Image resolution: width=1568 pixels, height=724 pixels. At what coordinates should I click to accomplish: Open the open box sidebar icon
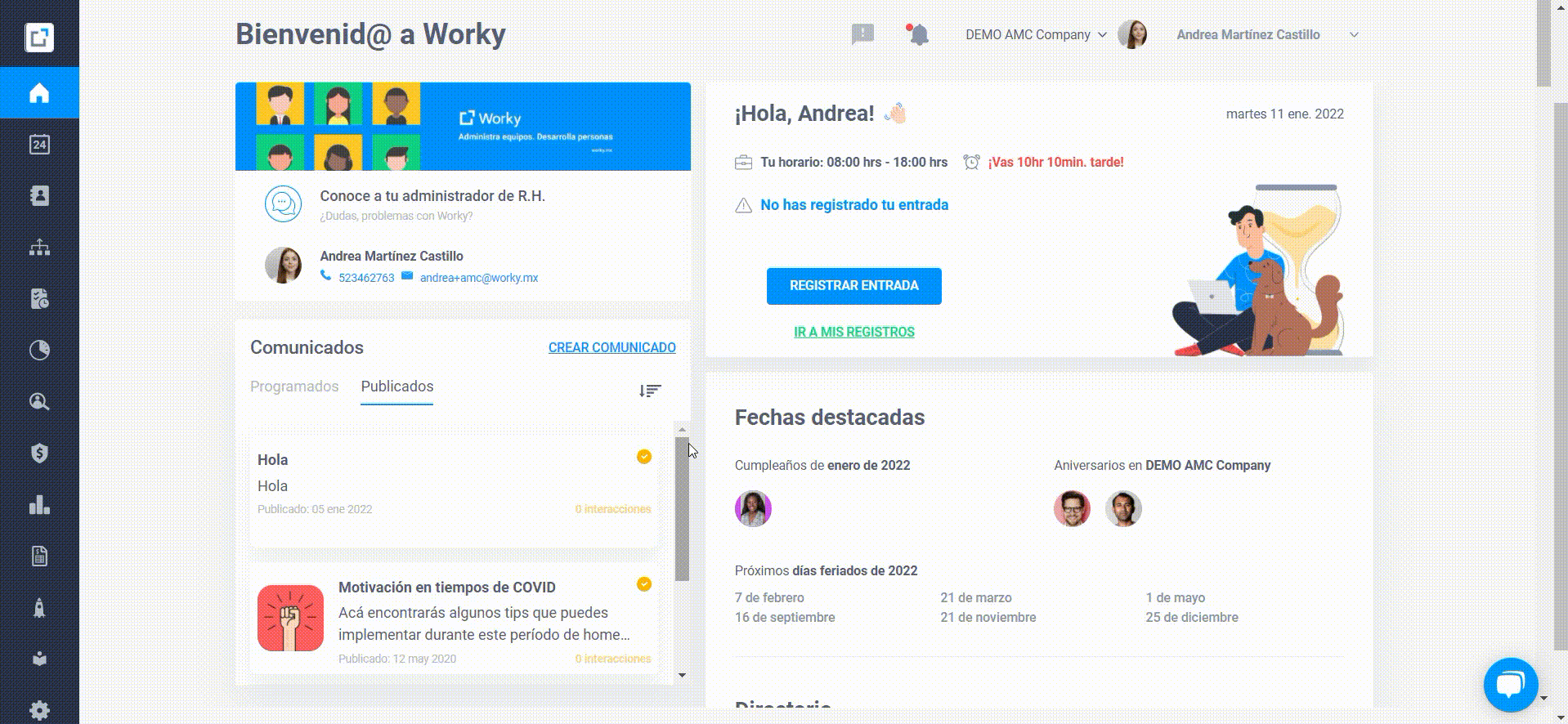pos(39,659)
